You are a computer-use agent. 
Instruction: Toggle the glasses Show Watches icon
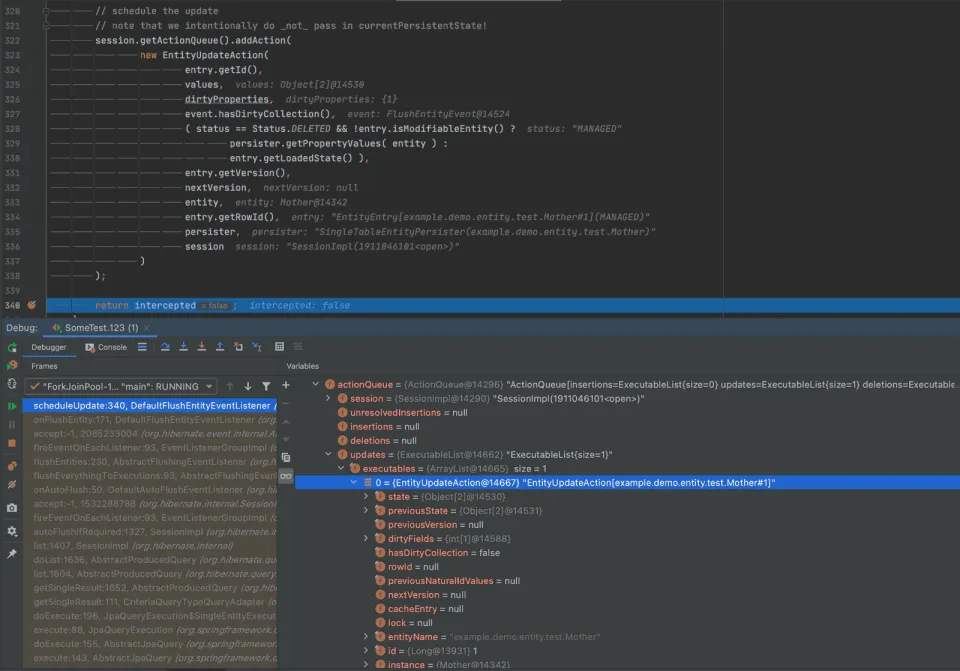285,476
